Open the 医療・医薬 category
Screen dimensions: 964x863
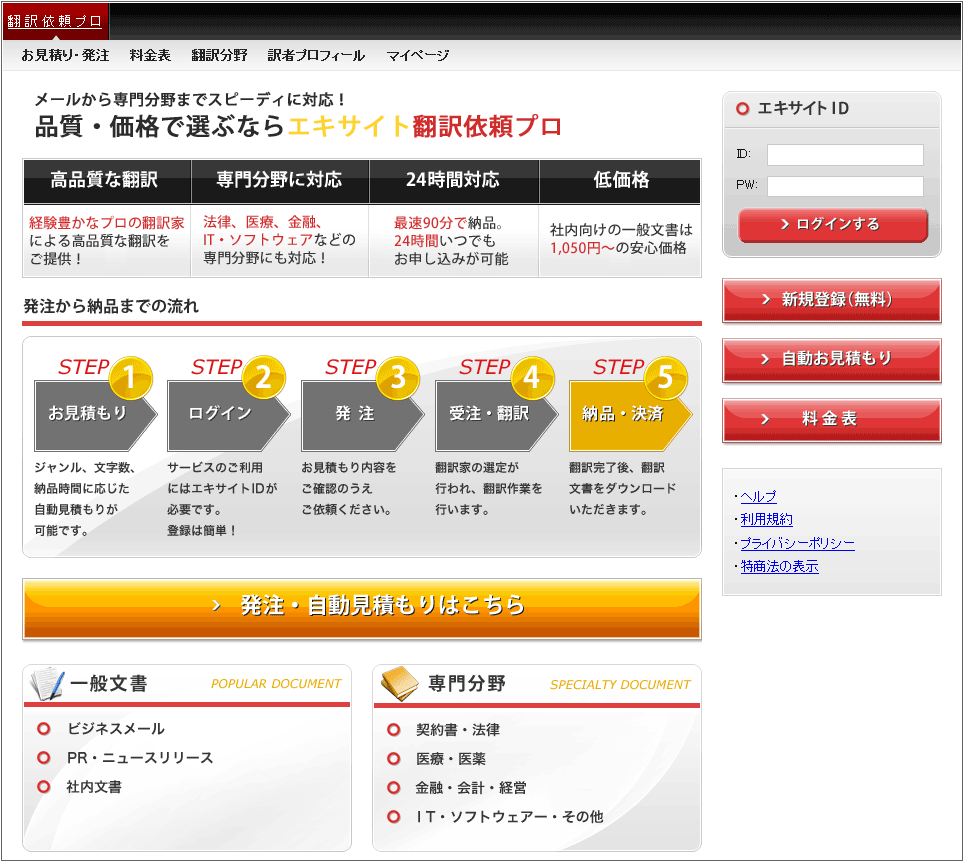(451, 759)
